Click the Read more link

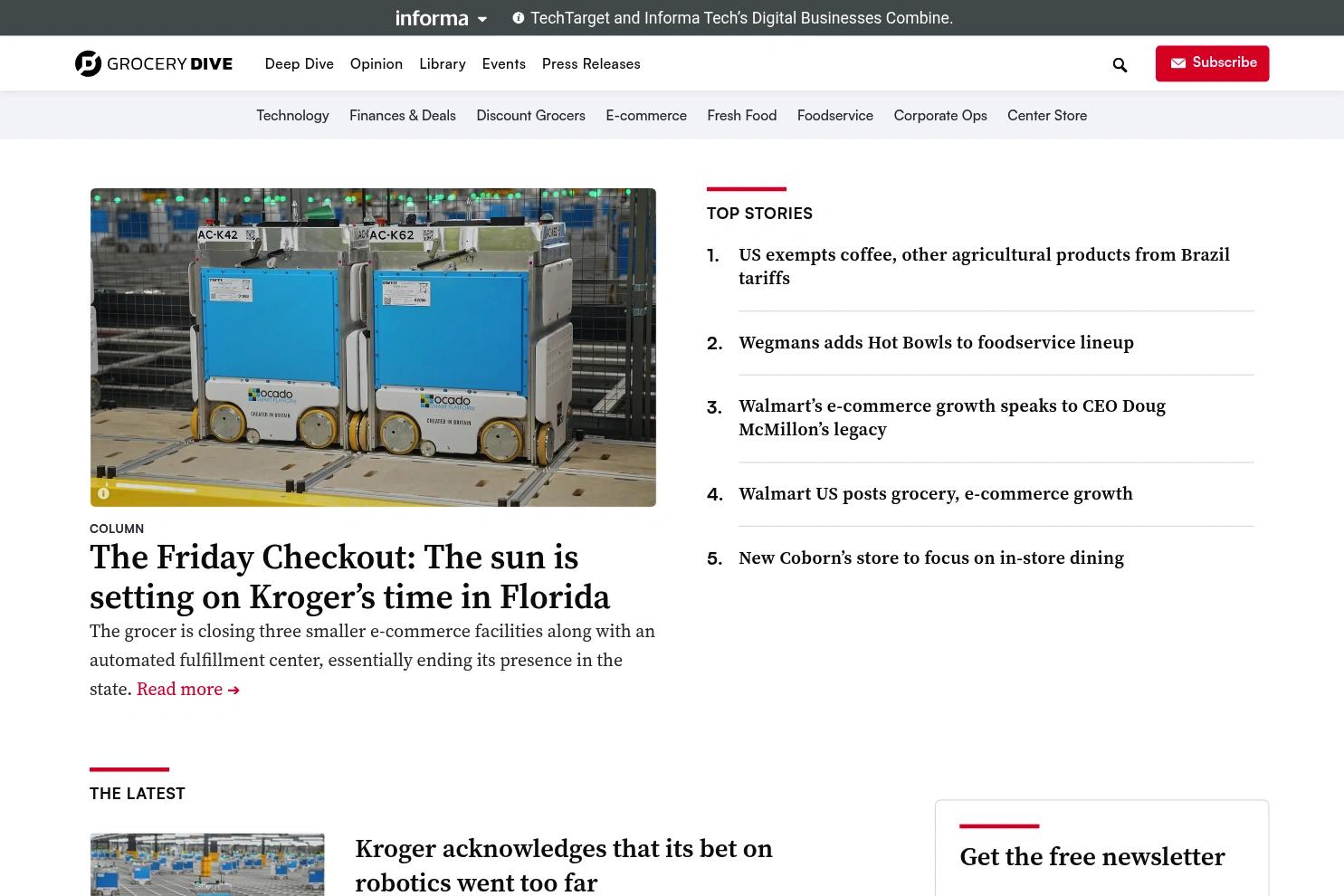pyautogui.click(x=188, y=690)
